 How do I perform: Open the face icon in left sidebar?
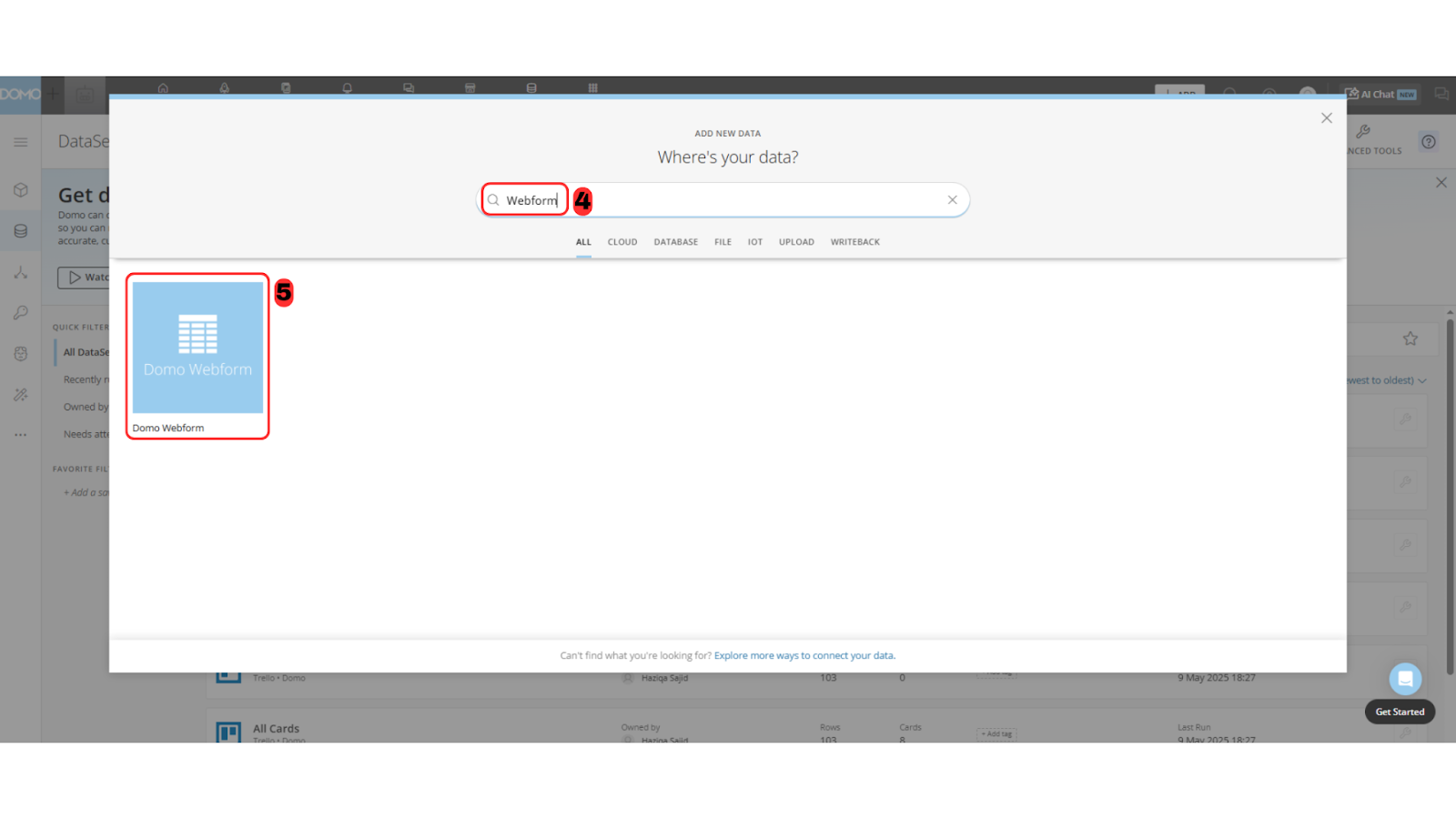21,354
